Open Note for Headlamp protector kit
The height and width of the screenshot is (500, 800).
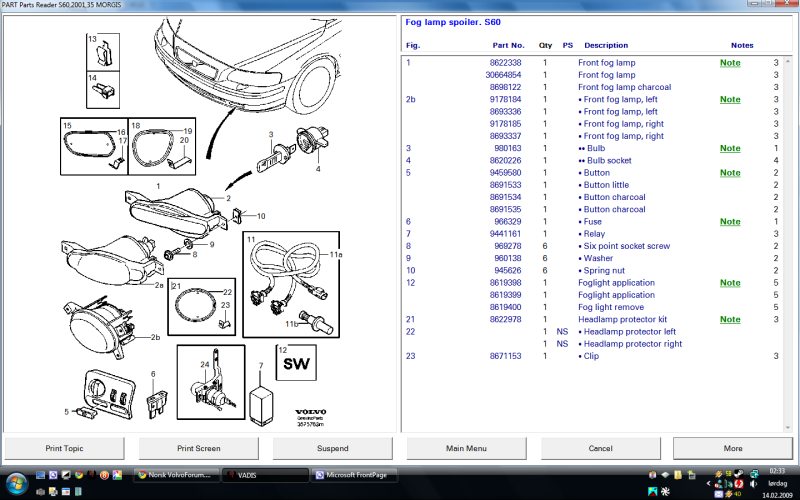730,319
